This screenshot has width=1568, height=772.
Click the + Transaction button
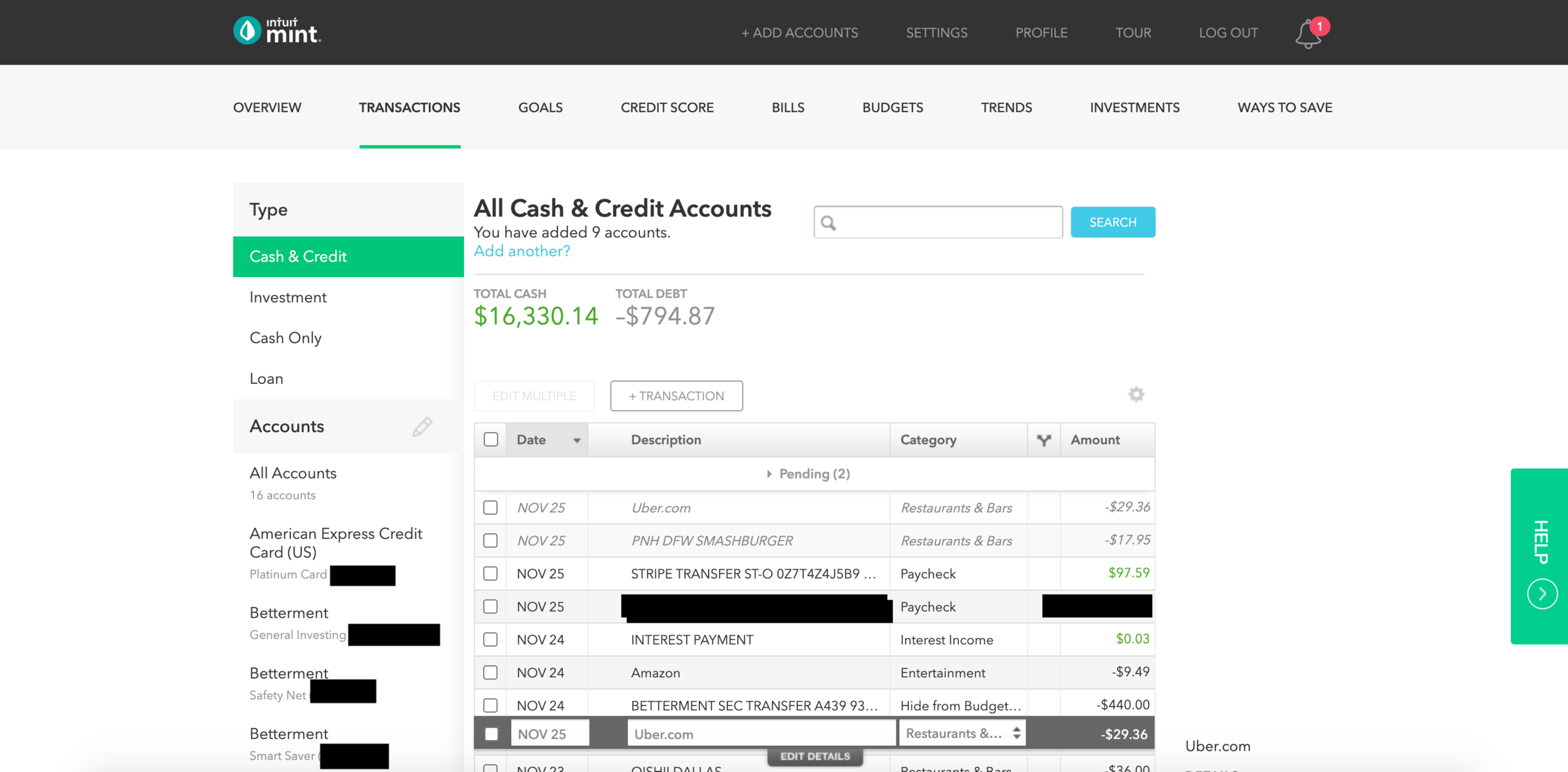(x=676, y=396)
